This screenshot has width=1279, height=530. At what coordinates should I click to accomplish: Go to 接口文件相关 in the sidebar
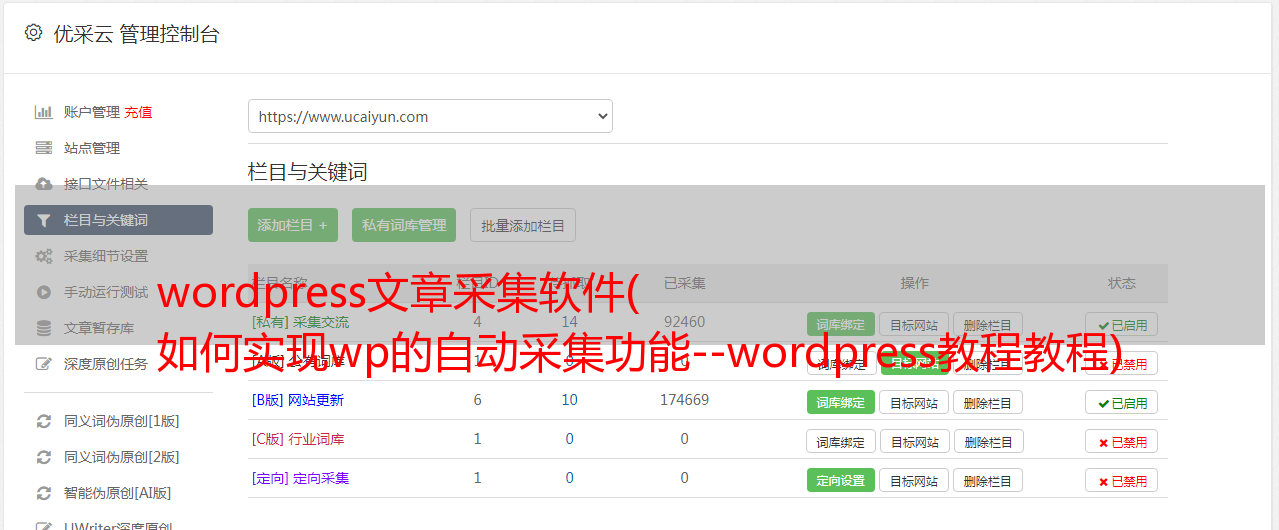pyautogui.click(x=106, y=184)
